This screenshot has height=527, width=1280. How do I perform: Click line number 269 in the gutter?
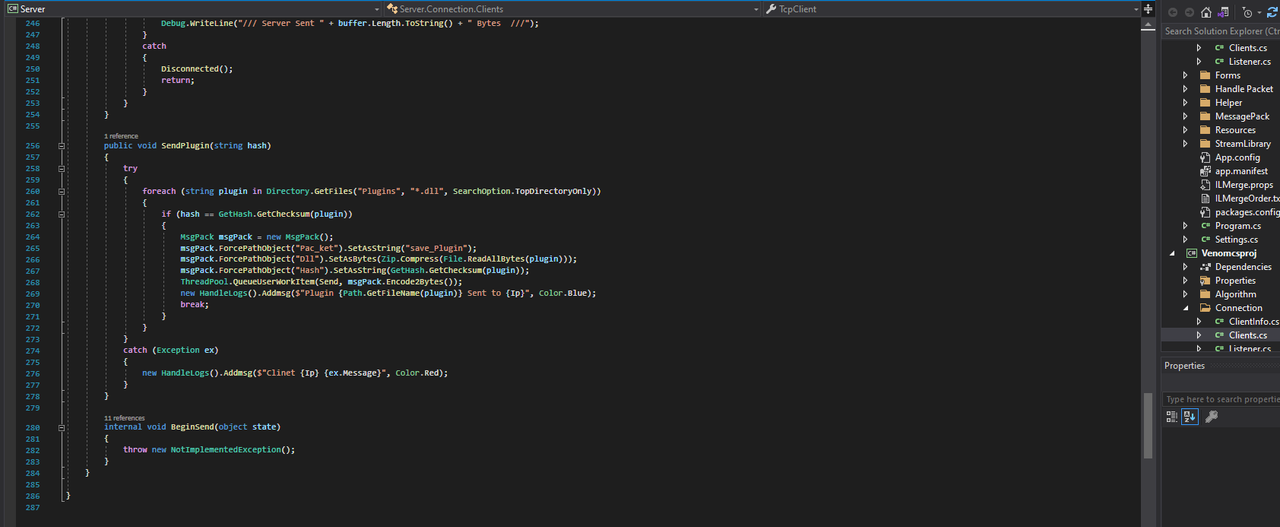[x=33, y=293]
